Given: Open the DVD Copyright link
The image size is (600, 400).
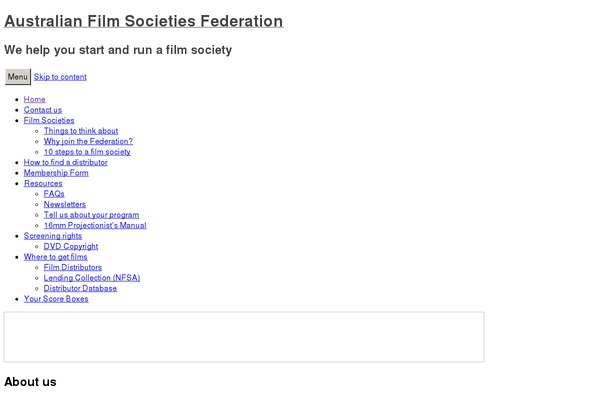Looking at the screenshot, I should (71, 246).
